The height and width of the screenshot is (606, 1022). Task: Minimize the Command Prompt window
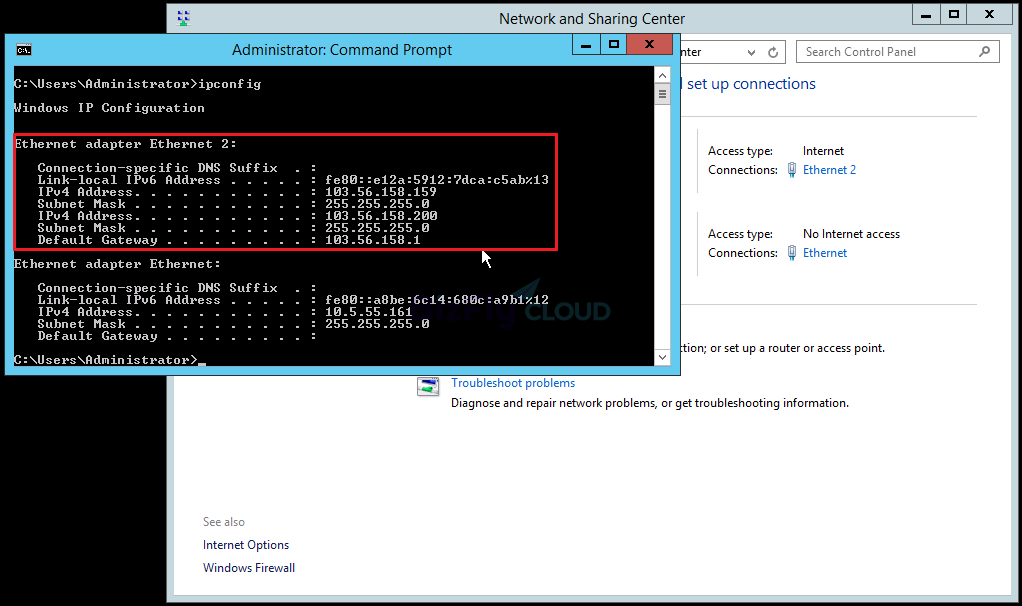(x=586, y=44)
